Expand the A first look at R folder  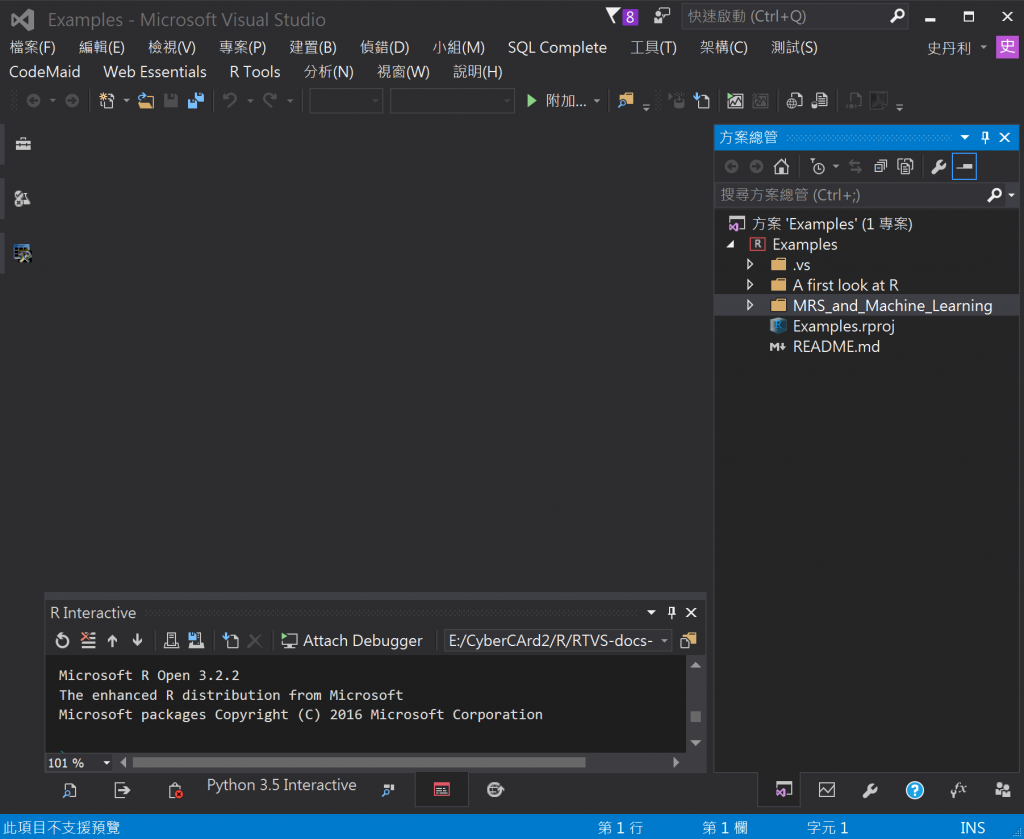[x=750, y=285]
